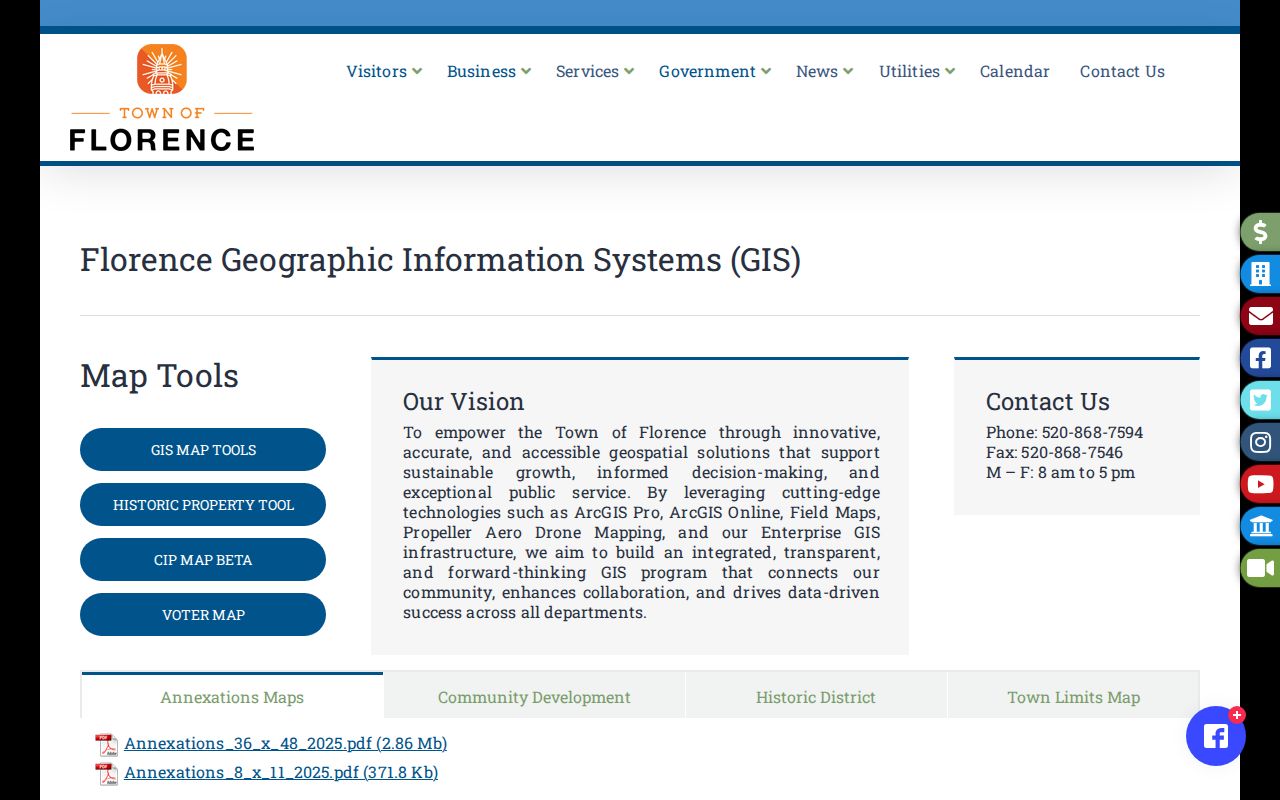Open the Services dropdown
This screenshot has width=1280, height=800.
[x=595, y=71]
